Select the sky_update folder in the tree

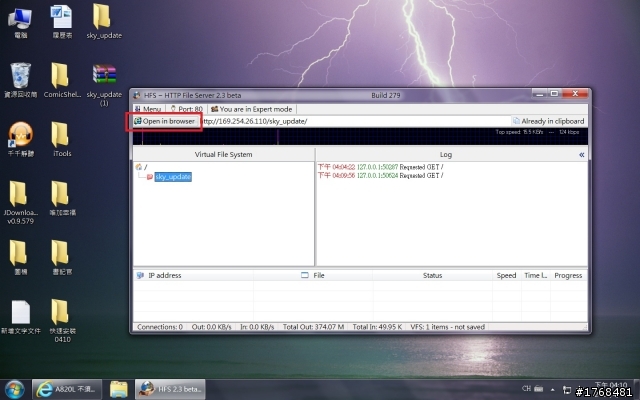pos(173,177)
